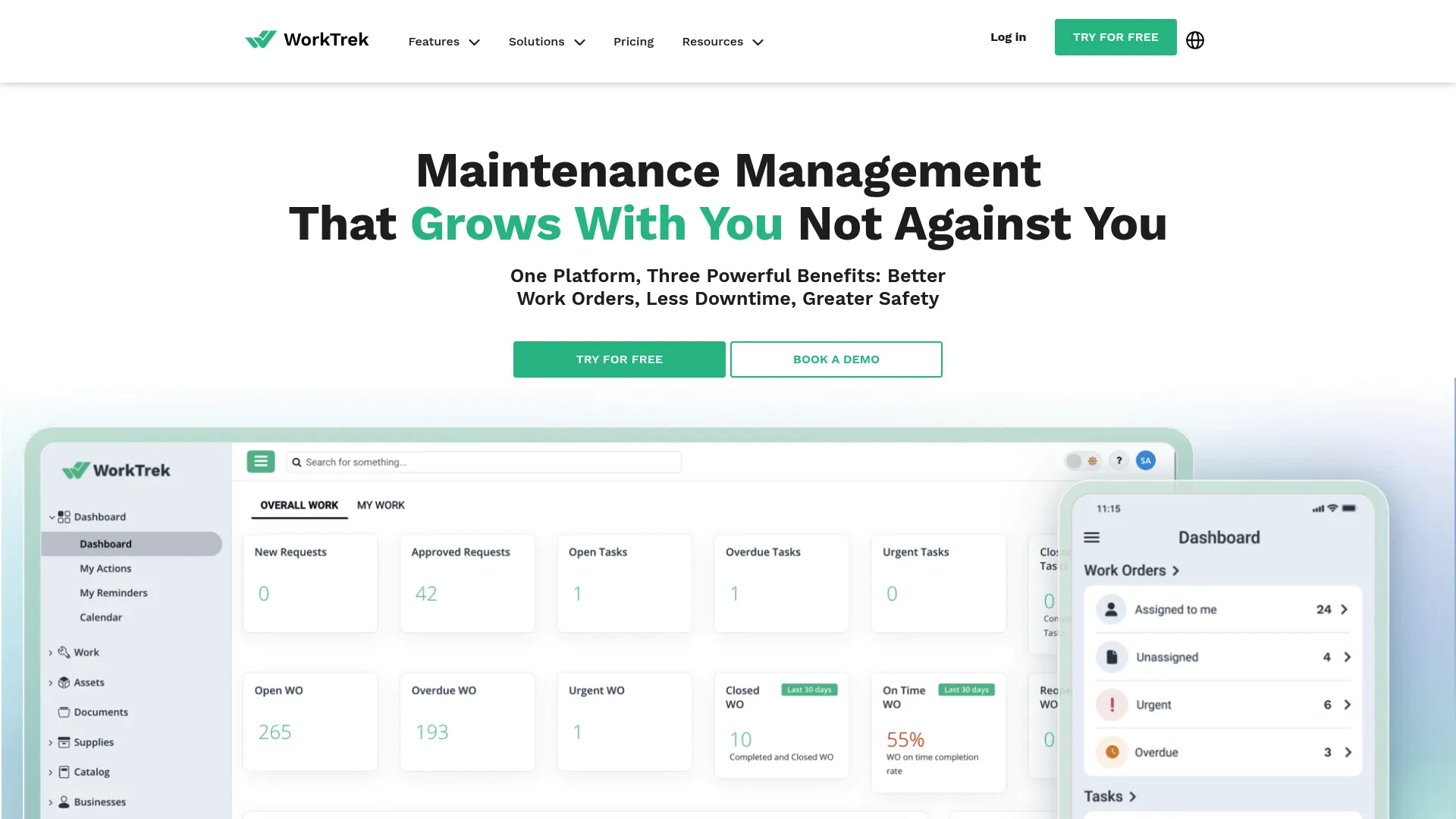The height and width of the screenshot is (819, 1456).
Task: Expand the Solutions dropdown menu
Action: pos(547,42)
